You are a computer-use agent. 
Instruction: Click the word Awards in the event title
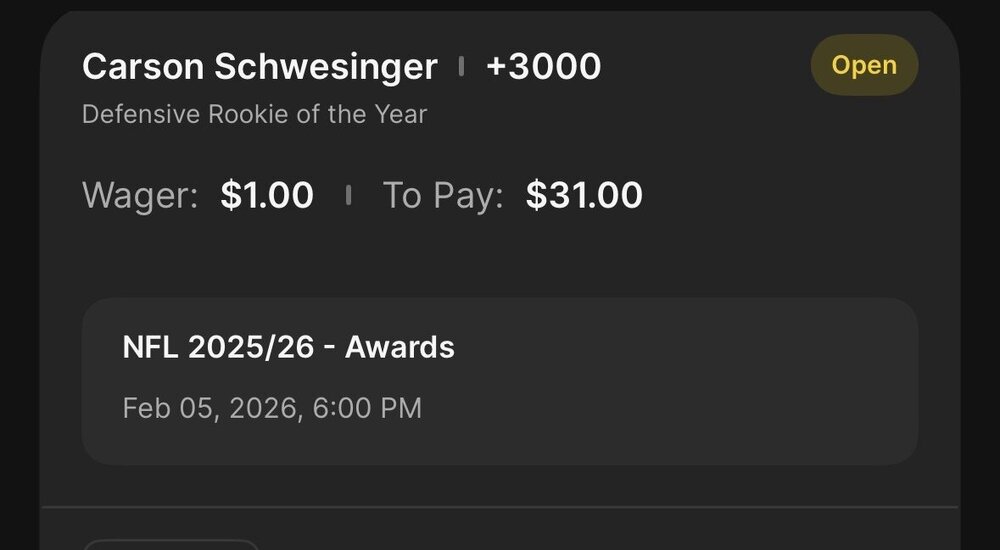point(400,347)
